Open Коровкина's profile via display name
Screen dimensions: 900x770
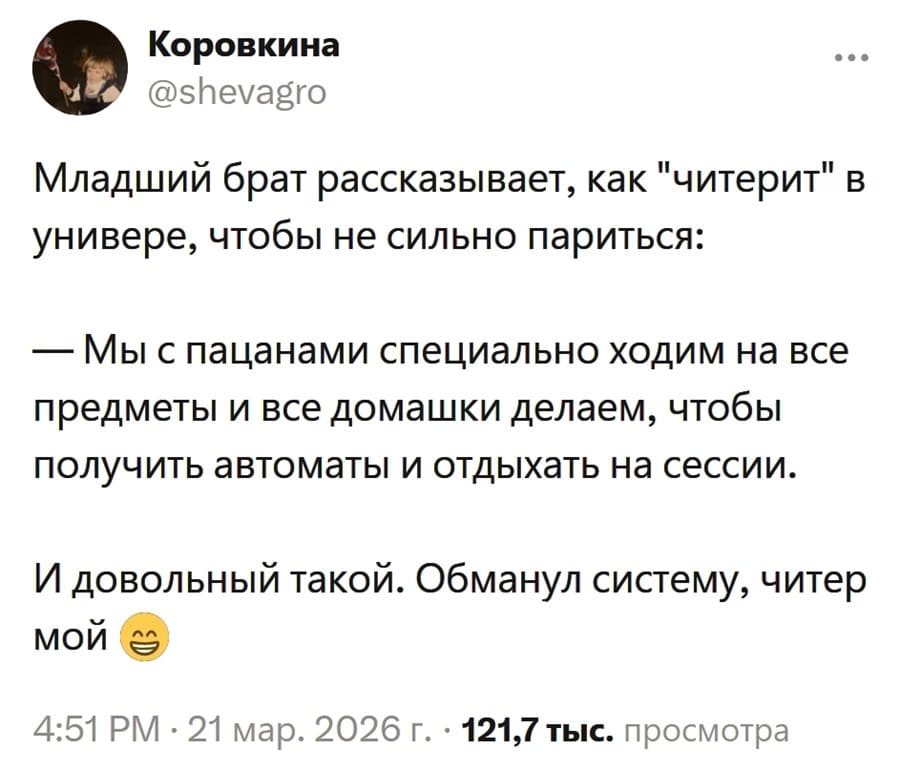coord(244,44)
